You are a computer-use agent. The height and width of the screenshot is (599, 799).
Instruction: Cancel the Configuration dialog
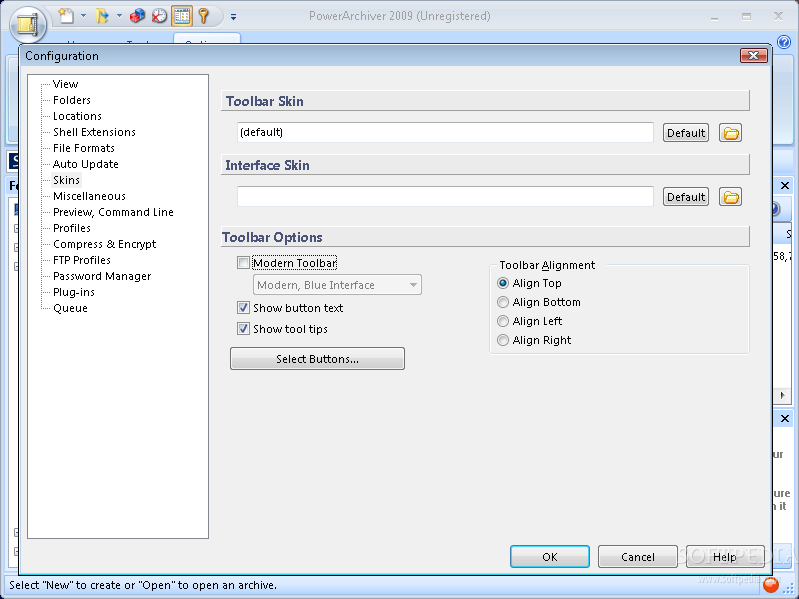[637, 557]
